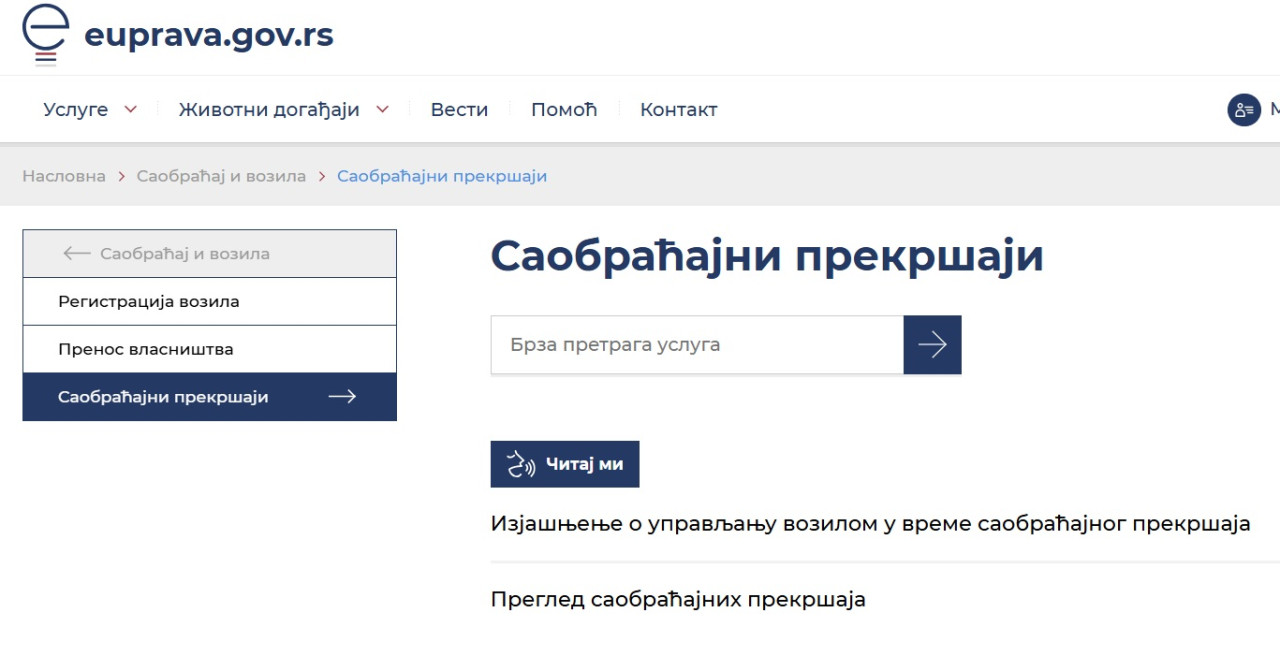Click Насловна in the breadcrumb

(64, 176)
